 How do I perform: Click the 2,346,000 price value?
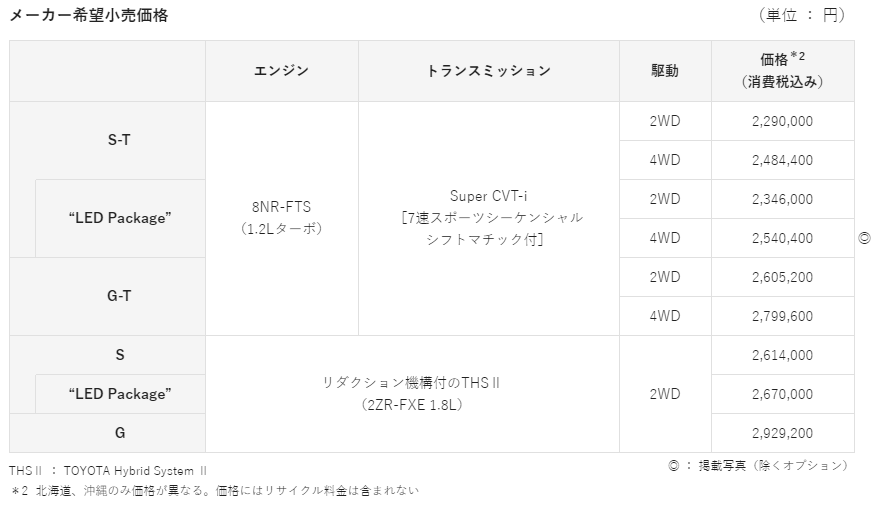(x=782, y=199)
